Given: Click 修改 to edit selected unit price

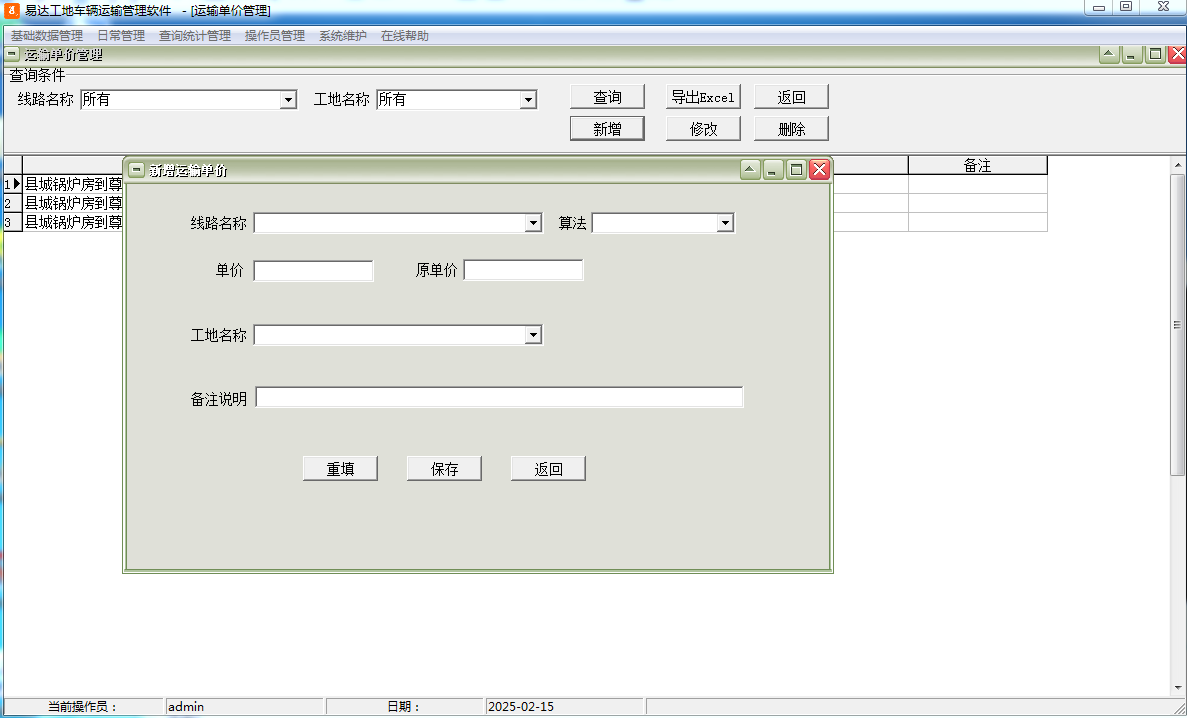Looking at the screenshot, I should [x=702, y=128].
